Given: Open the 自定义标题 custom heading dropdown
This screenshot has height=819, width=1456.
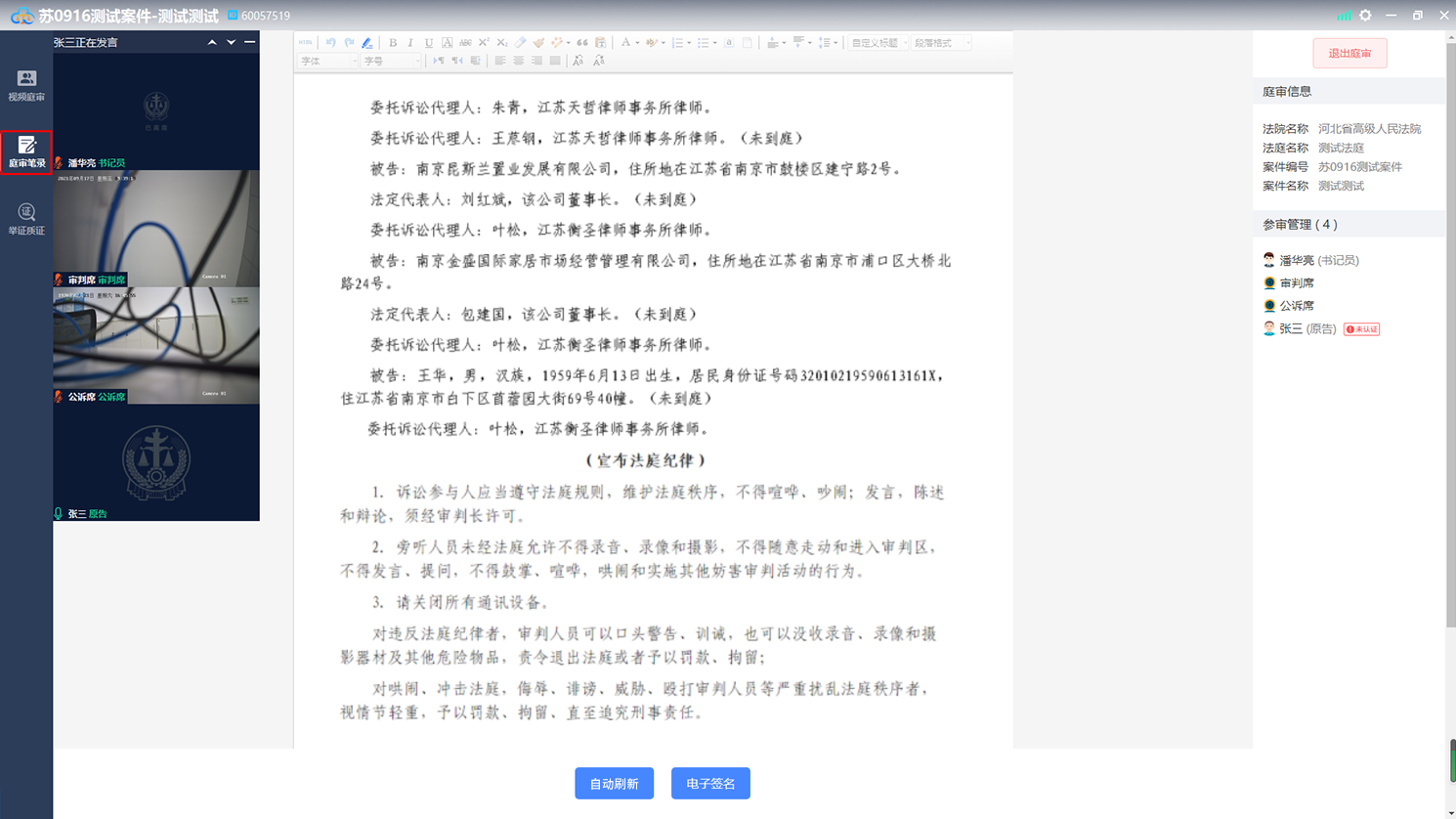Looking at the screenshot, I should point(878,43).
